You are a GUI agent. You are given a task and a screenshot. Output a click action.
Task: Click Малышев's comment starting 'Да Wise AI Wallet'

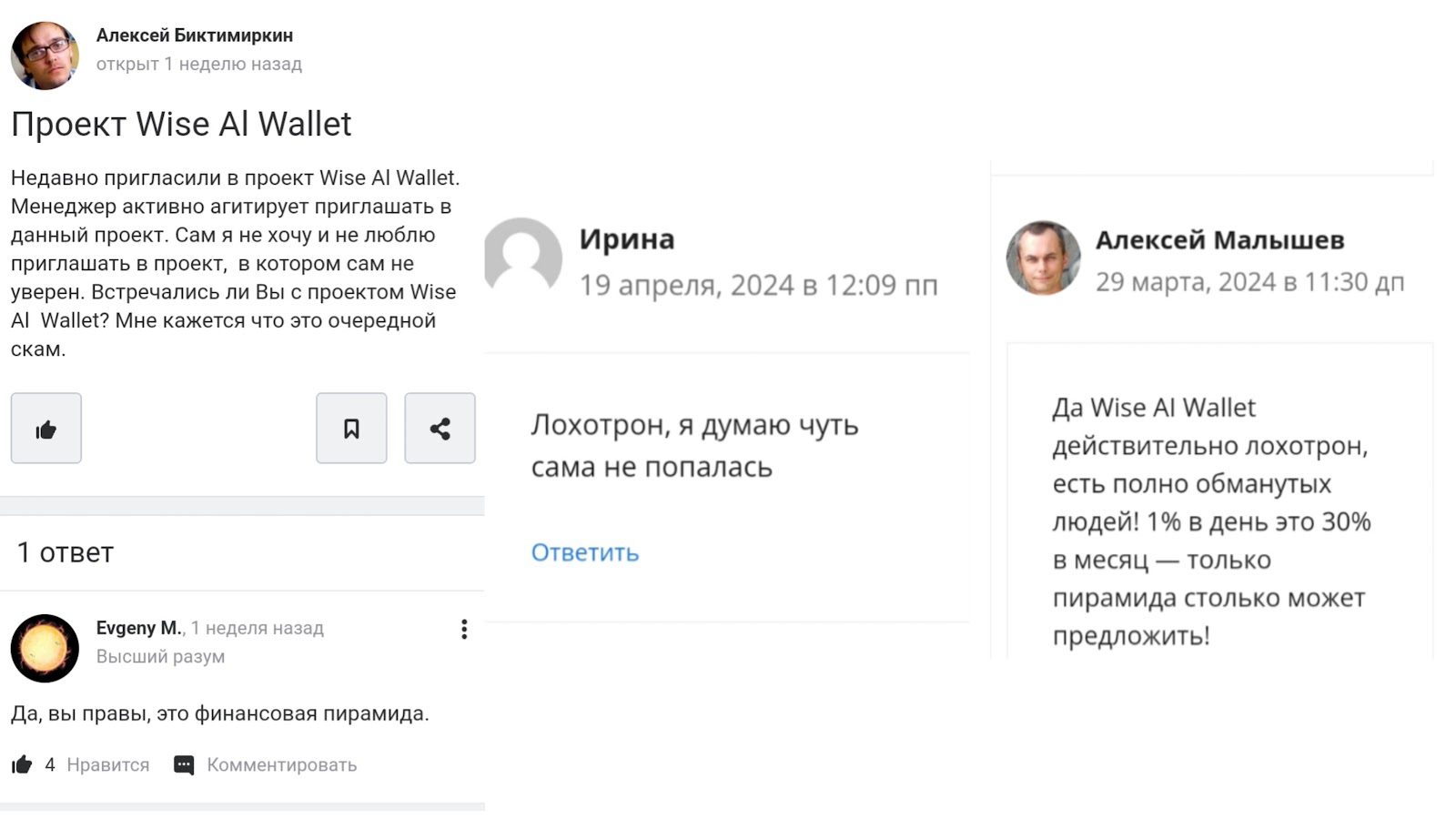click(x=1211, y=521)
